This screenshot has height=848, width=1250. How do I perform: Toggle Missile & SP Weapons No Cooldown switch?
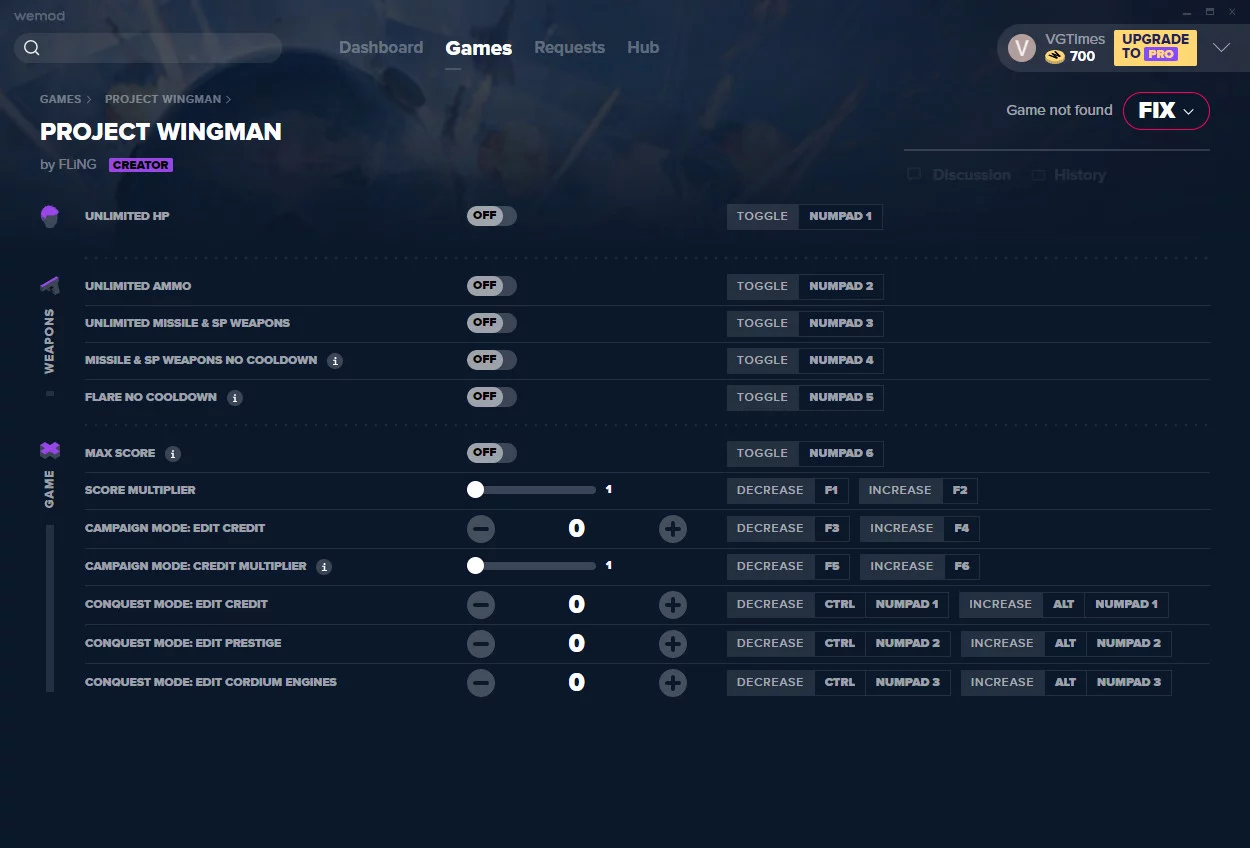[492, 360]
